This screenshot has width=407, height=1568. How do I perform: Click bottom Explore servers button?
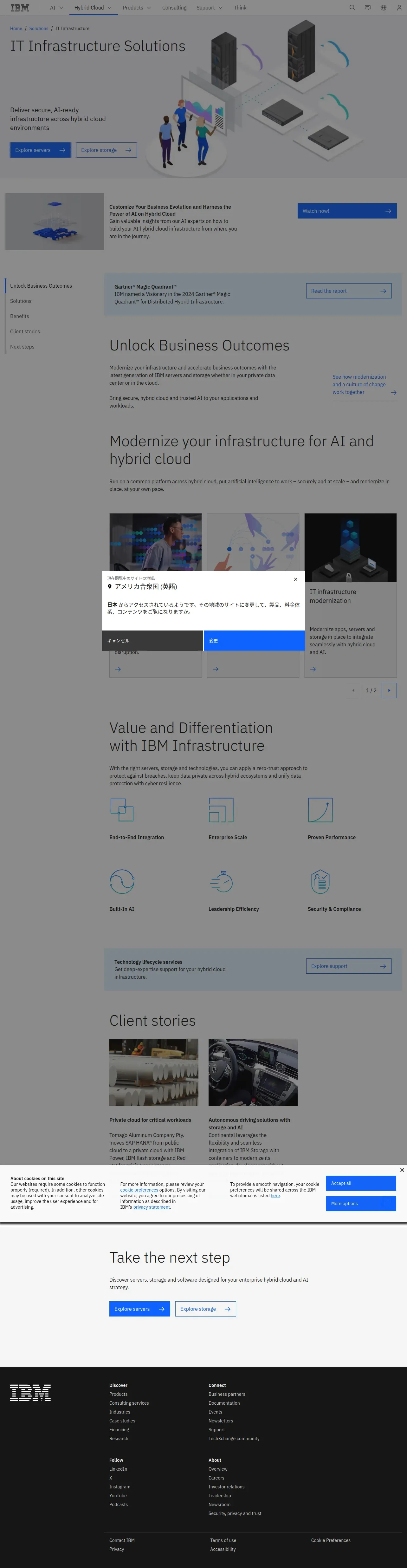click(139, 1309)
